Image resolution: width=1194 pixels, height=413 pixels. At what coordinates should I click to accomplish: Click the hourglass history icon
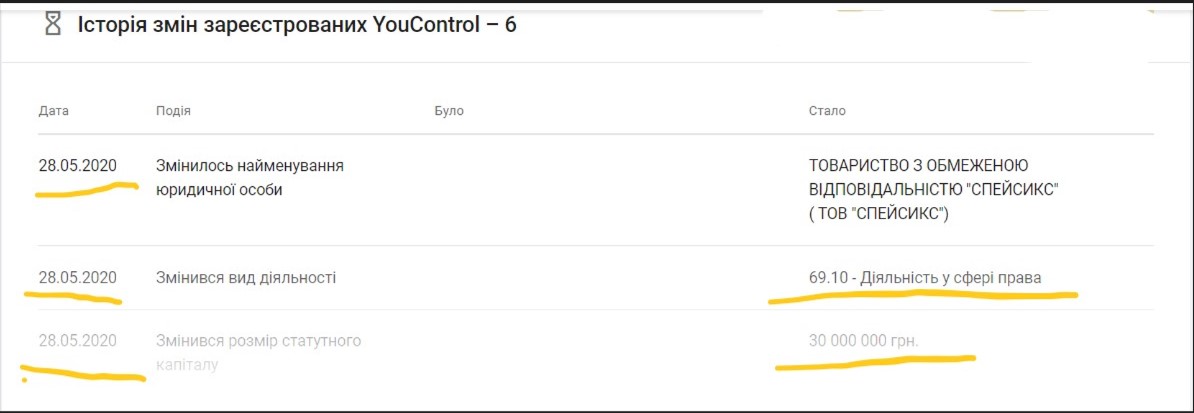coord(53,26)
